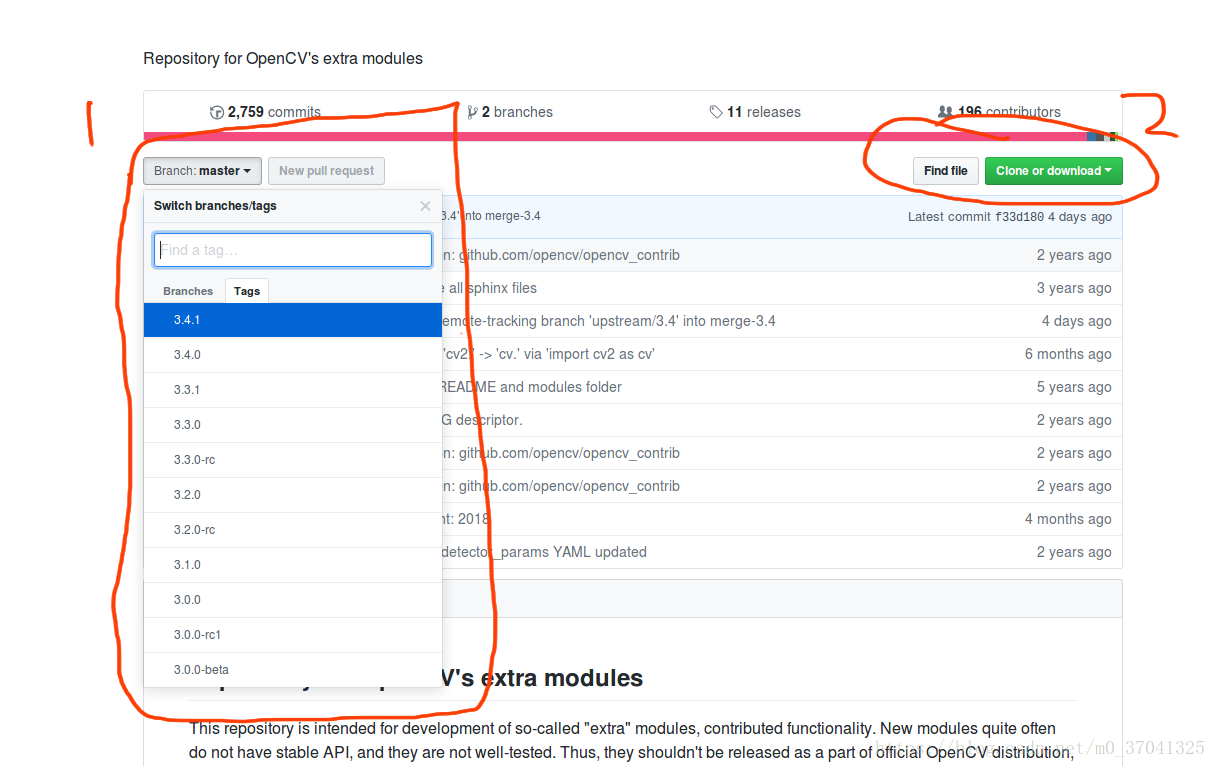The width and height of the screenshot is (1216, 768).
Task: Select tag 3.0.0
Action: pyautogui.click(x=293, y=600)
